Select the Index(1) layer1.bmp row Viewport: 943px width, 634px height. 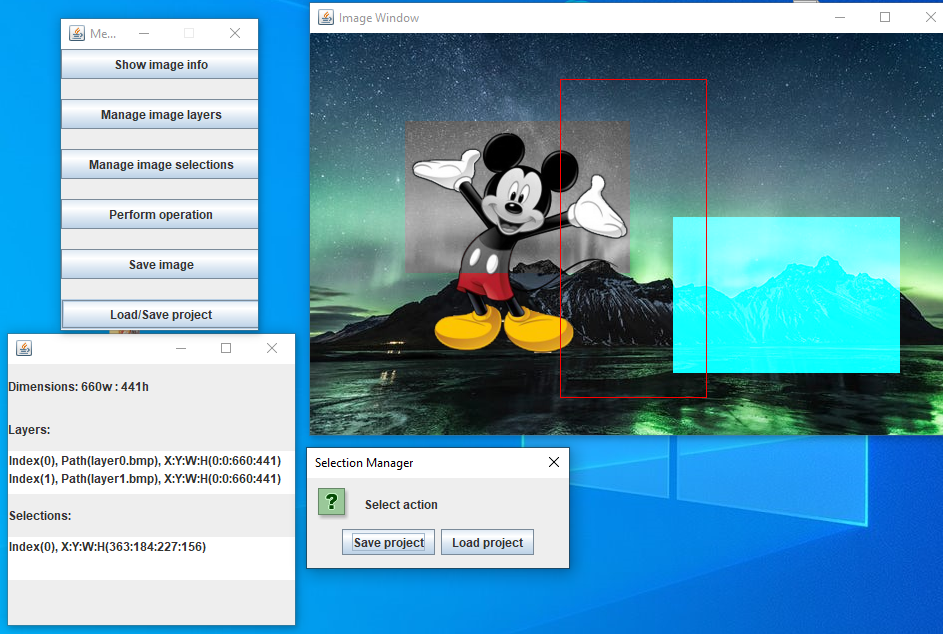(152, 479)
